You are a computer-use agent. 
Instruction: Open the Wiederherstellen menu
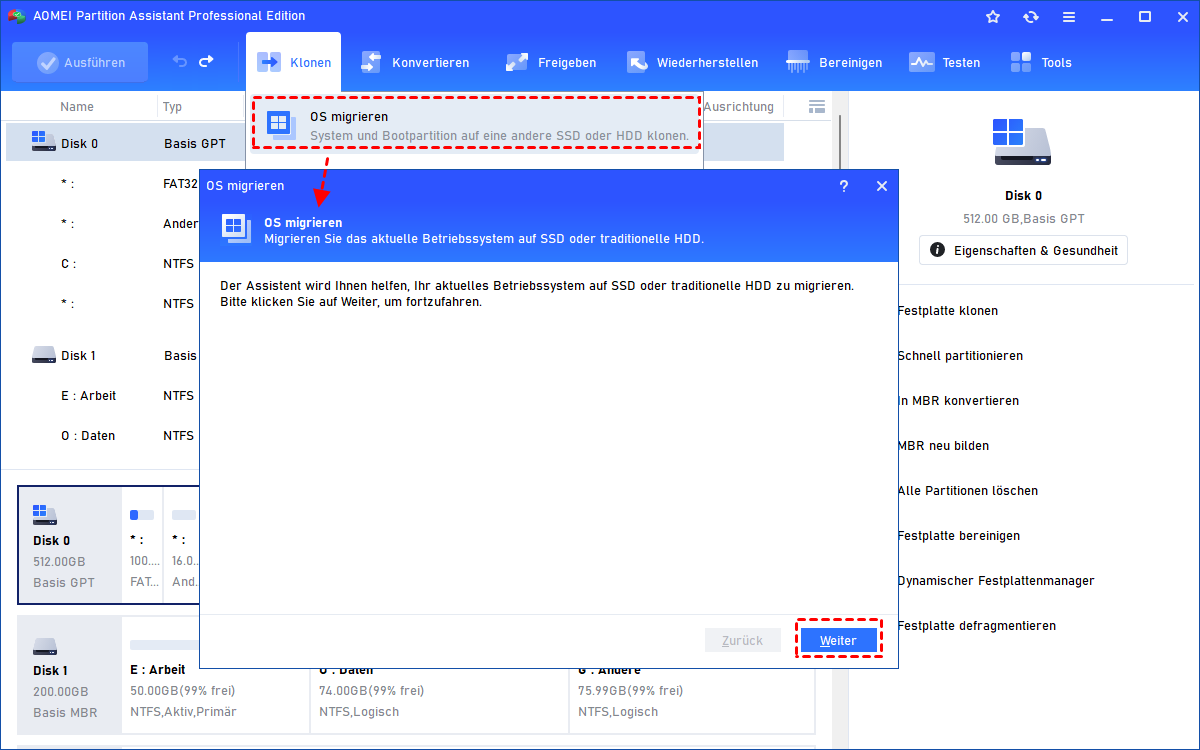click(692, 62)
